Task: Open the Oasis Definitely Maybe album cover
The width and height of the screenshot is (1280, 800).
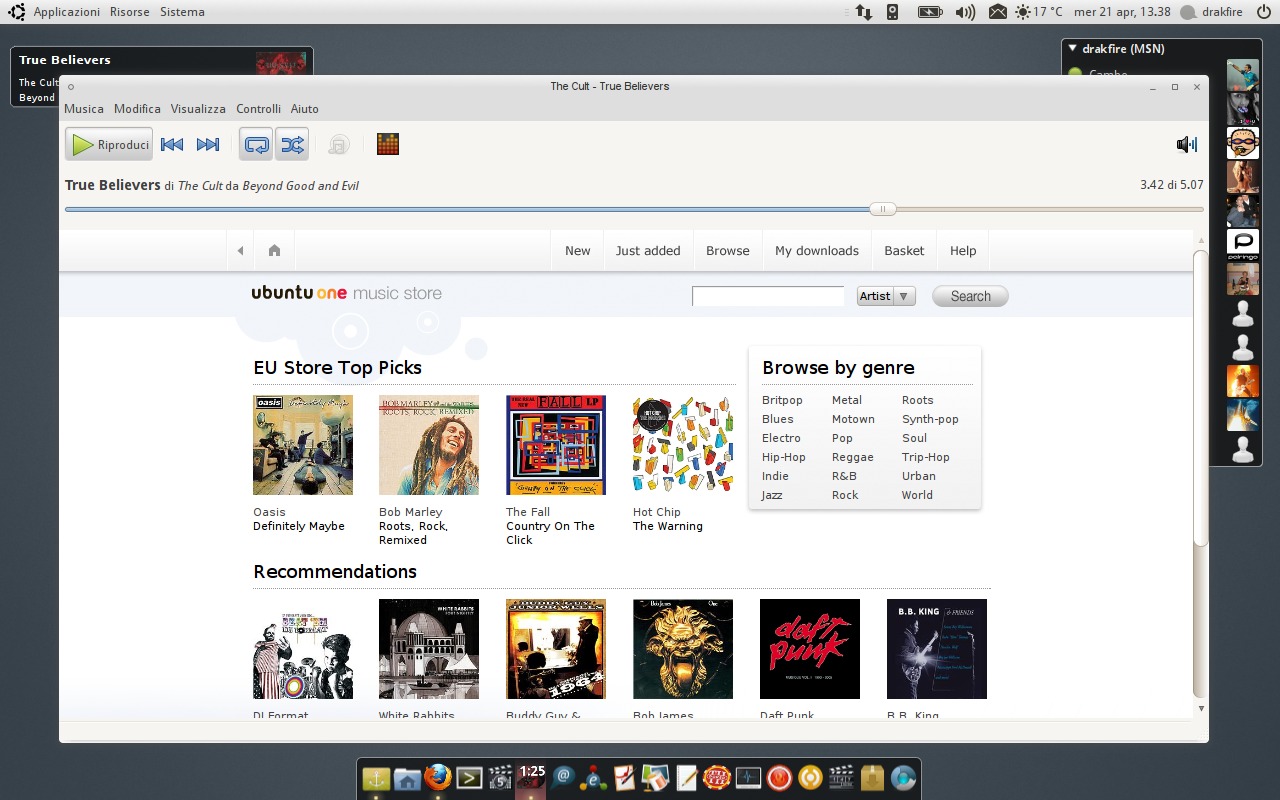Action: point(303,445)
